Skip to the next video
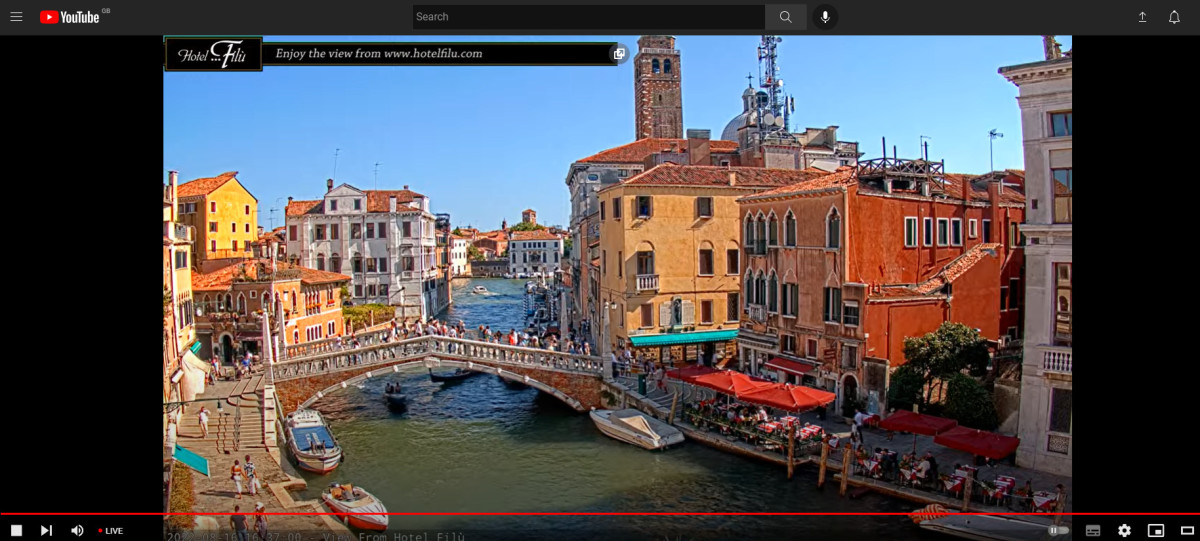 click(46, 530)
